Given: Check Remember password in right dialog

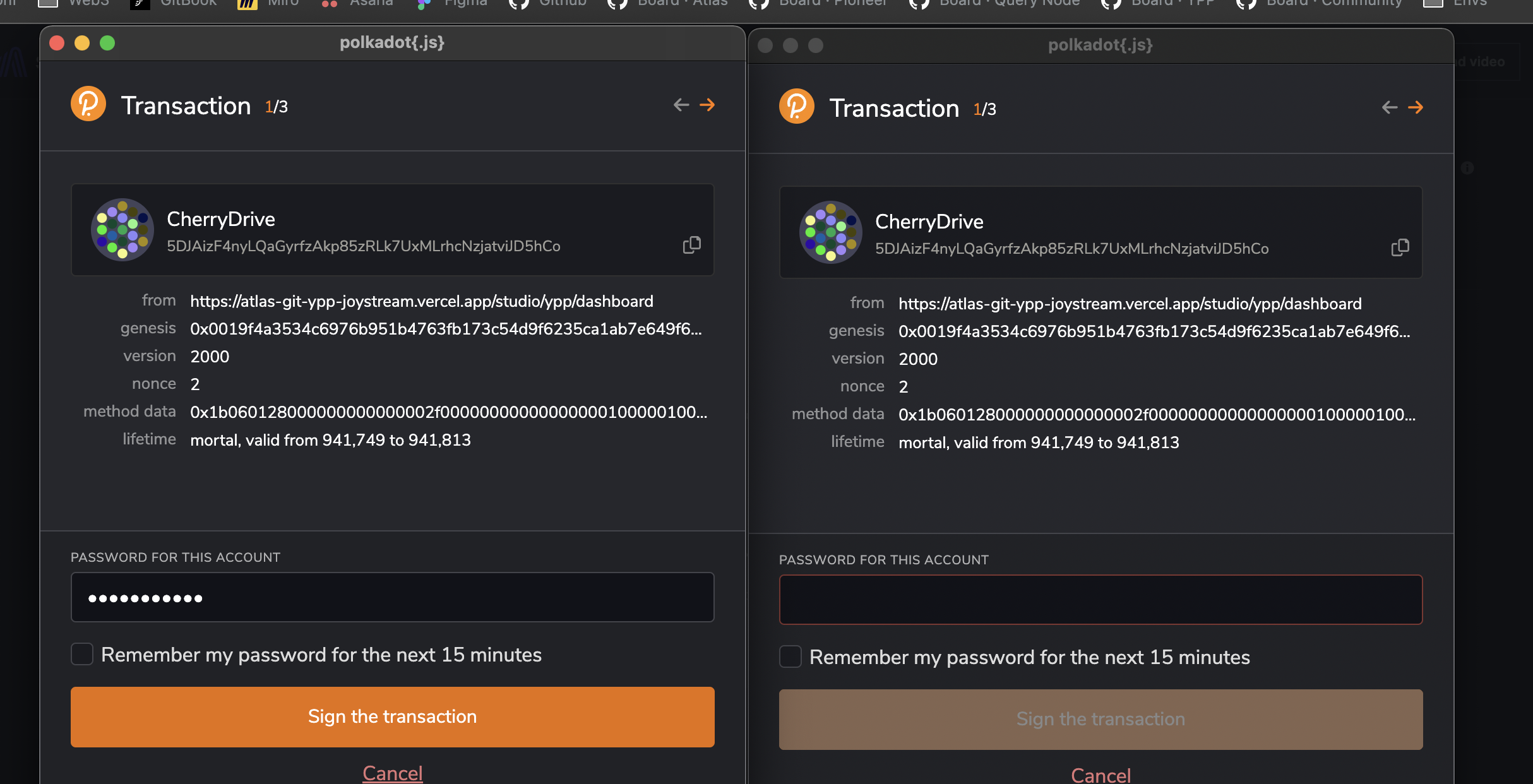Looking at the screenshot, I should [x=790, y=656].
